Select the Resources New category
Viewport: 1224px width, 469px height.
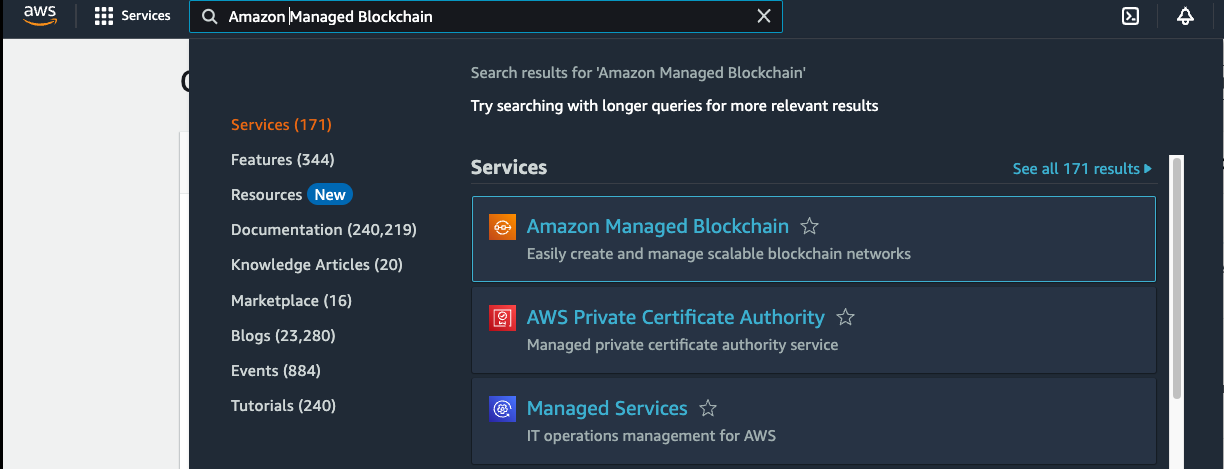[x=291, y=195]
